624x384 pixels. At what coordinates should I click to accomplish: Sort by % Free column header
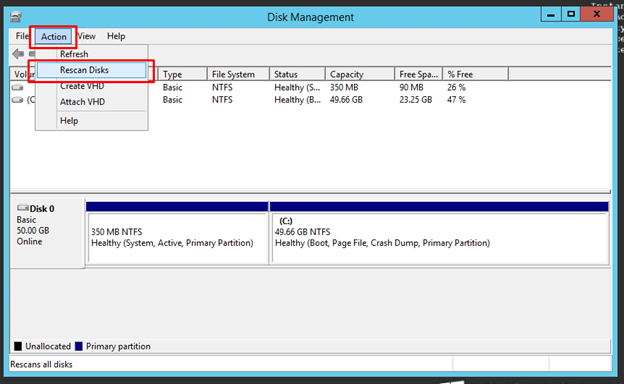click(475, 74)
